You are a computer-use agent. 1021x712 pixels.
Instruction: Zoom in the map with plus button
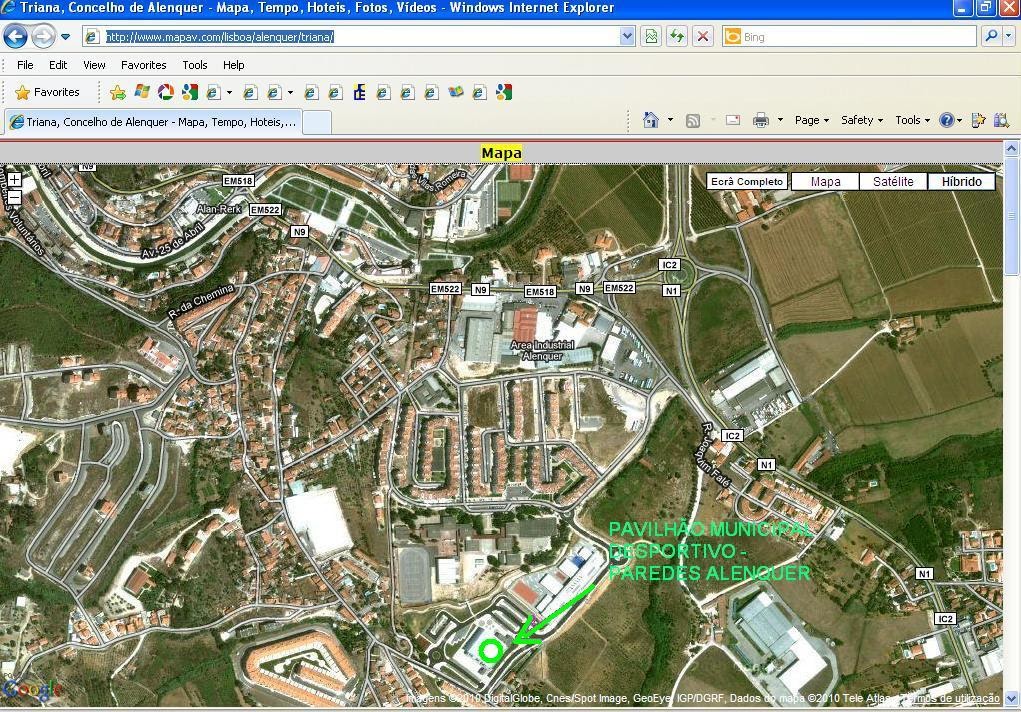(x=14, y=178)
